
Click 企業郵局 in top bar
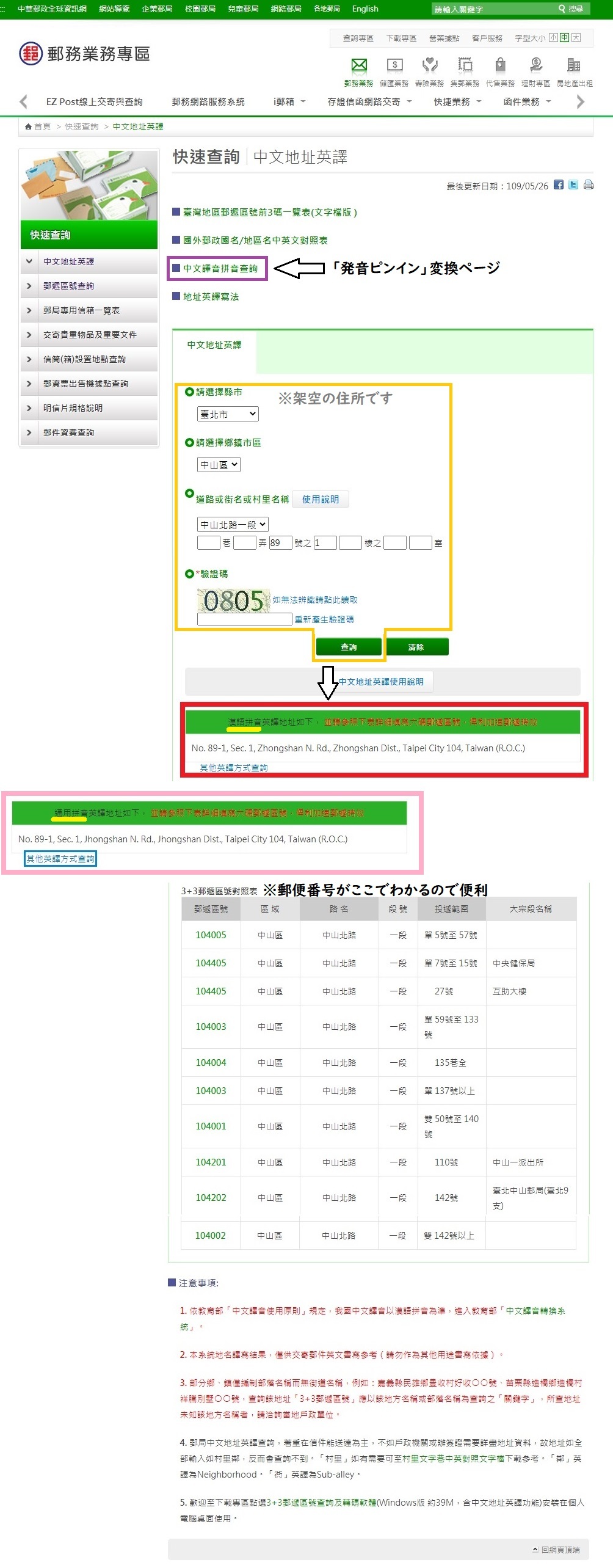[x=157, y=9]
